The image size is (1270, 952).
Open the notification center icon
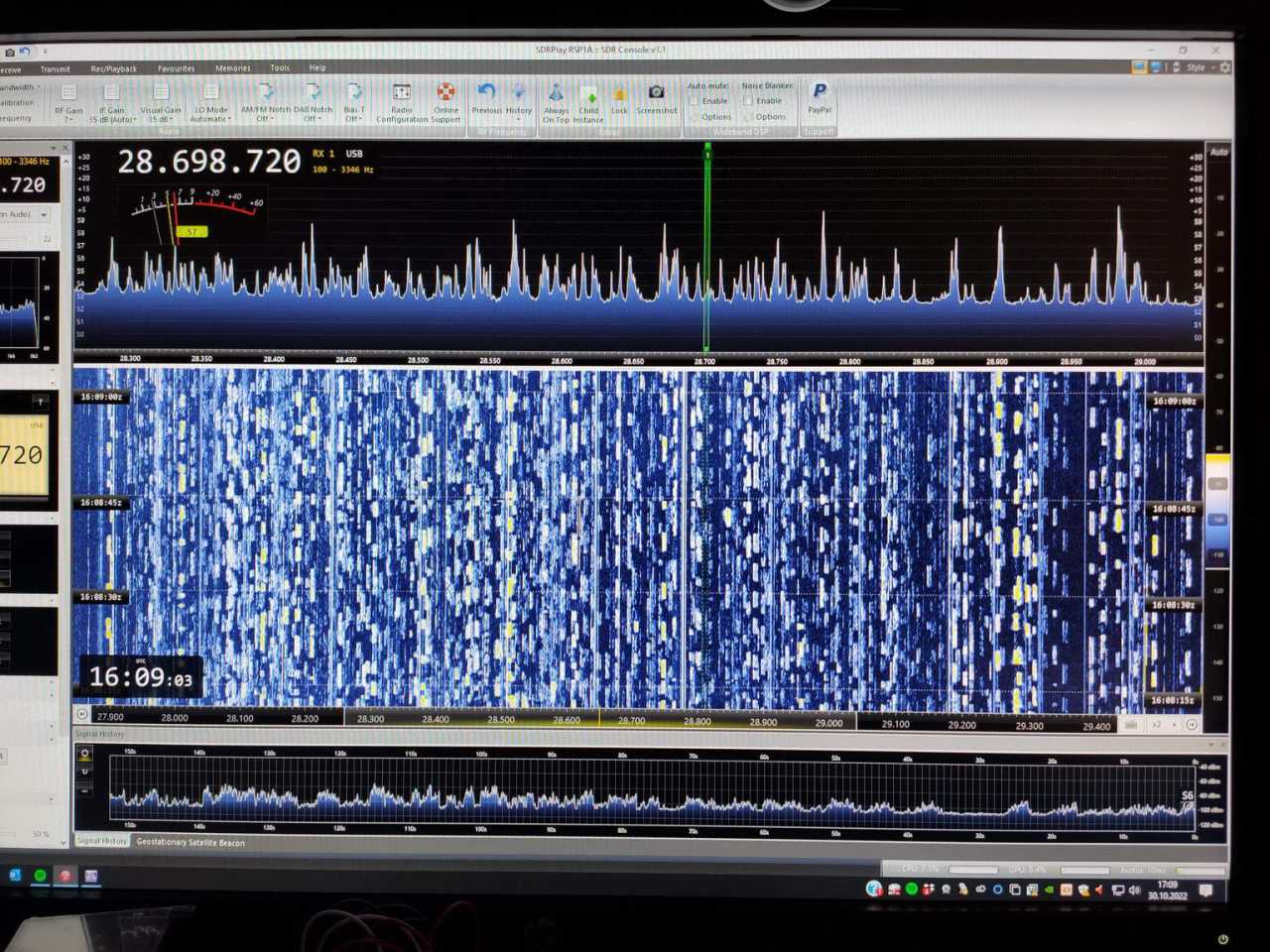click(x=1206, y=891)
